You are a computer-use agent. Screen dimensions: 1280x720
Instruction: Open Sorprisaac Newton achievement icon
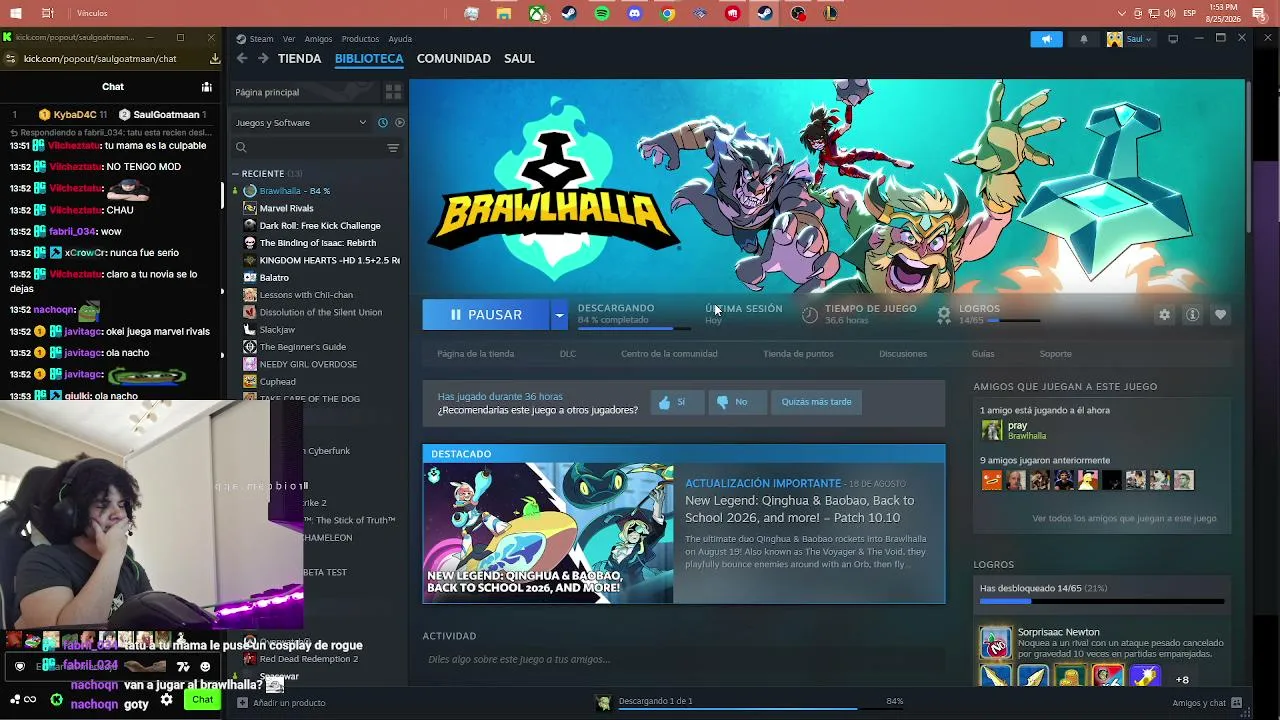(x=995, y=642)
